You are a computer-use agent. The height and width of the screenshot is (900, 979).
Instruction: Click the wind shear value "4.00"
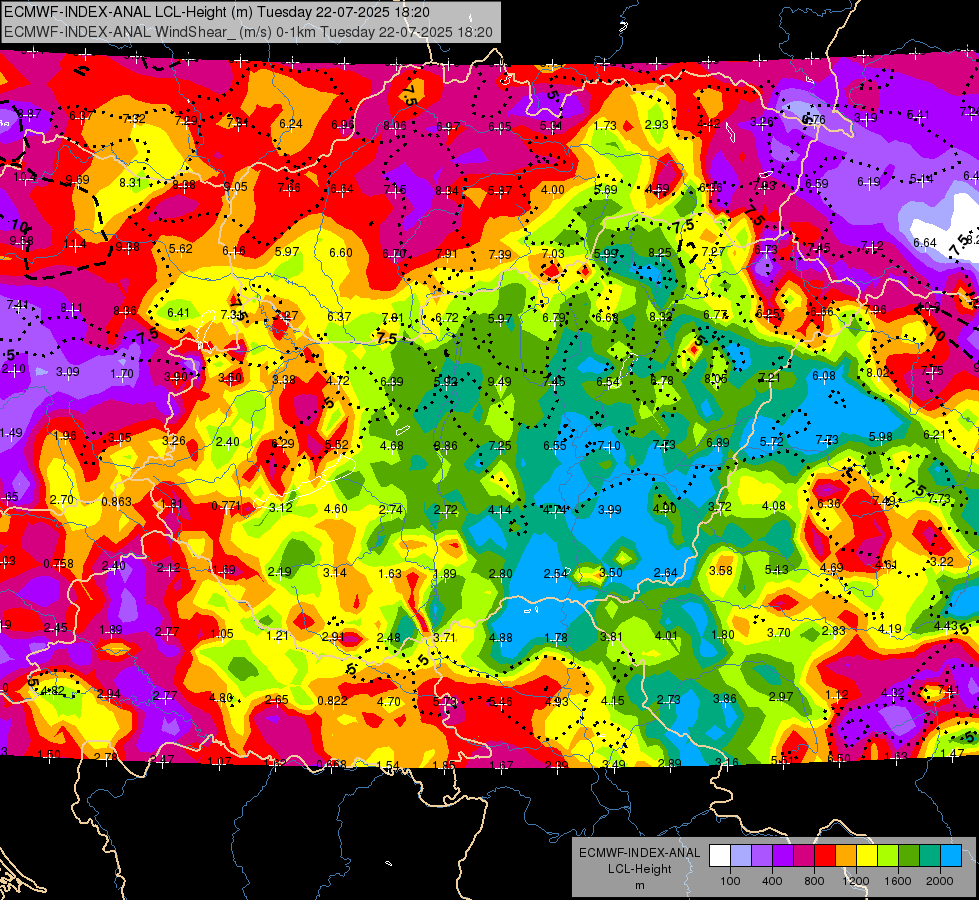pyautogui.click(x=553, y=190)
